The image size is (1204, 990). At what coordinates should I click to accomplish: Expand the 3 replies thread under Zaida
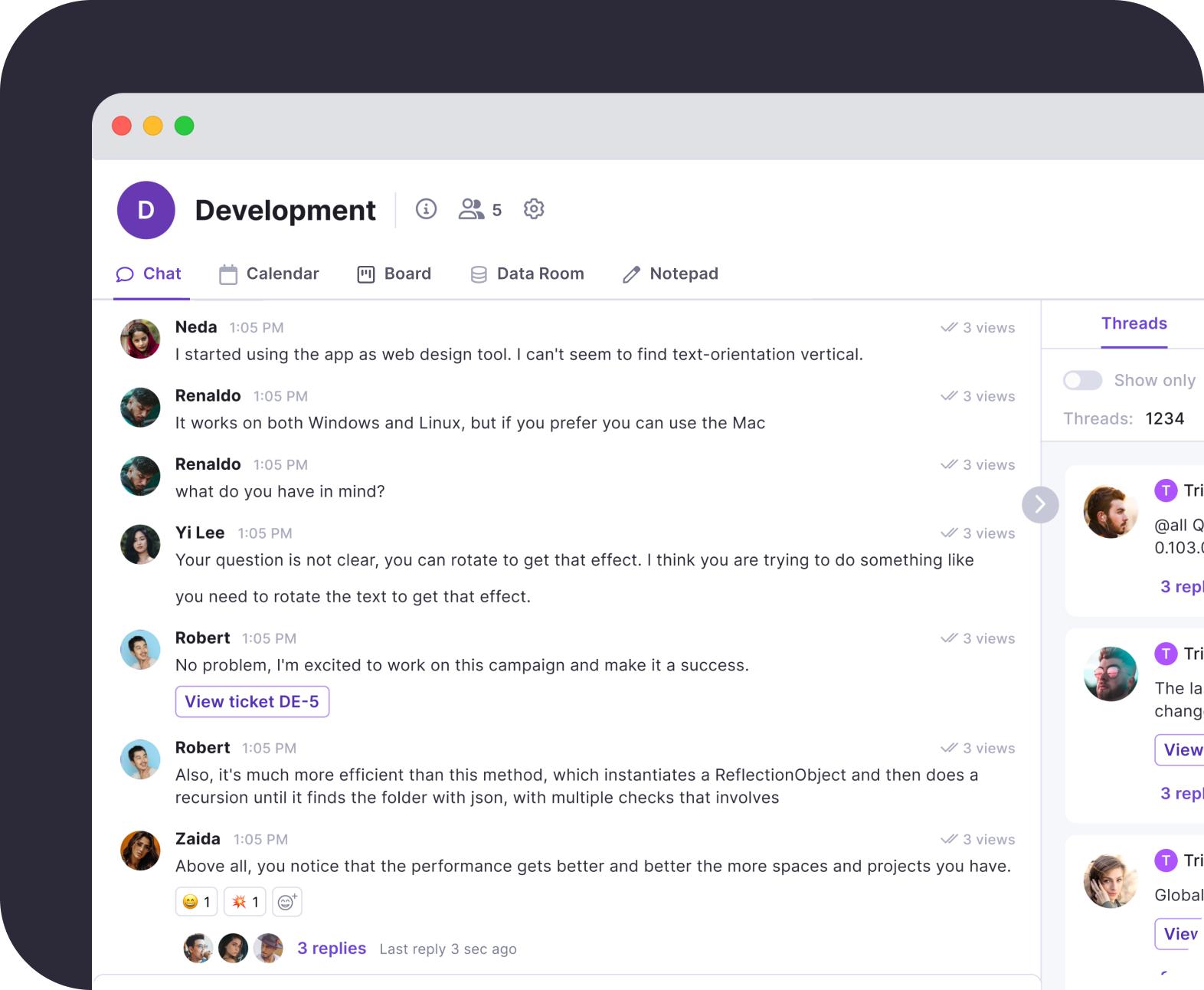332,949
